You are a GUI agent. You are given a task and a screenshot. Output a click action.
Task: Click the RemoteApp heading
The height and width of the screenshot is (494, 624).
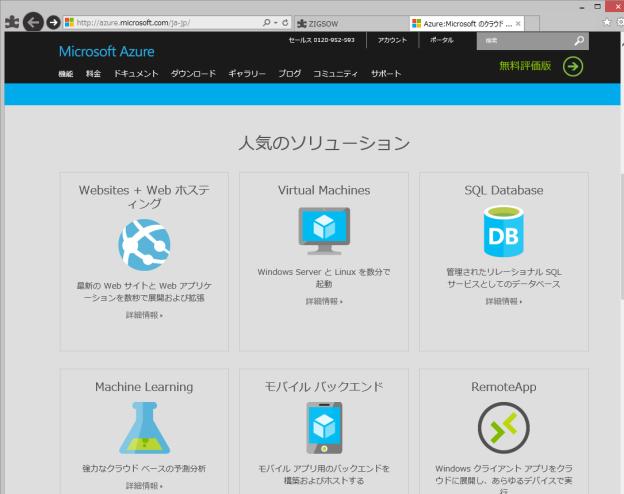[x=503, y=387]
